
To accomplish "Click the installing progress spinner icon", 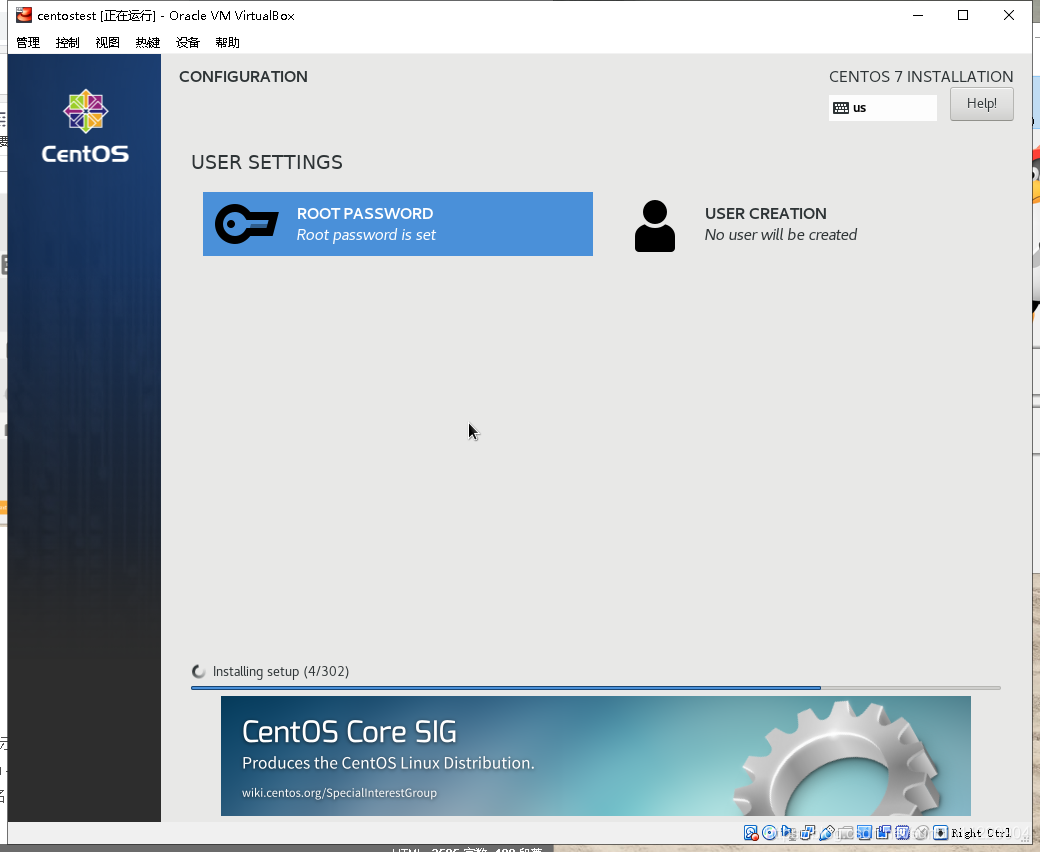I will [x=198, y=672].
